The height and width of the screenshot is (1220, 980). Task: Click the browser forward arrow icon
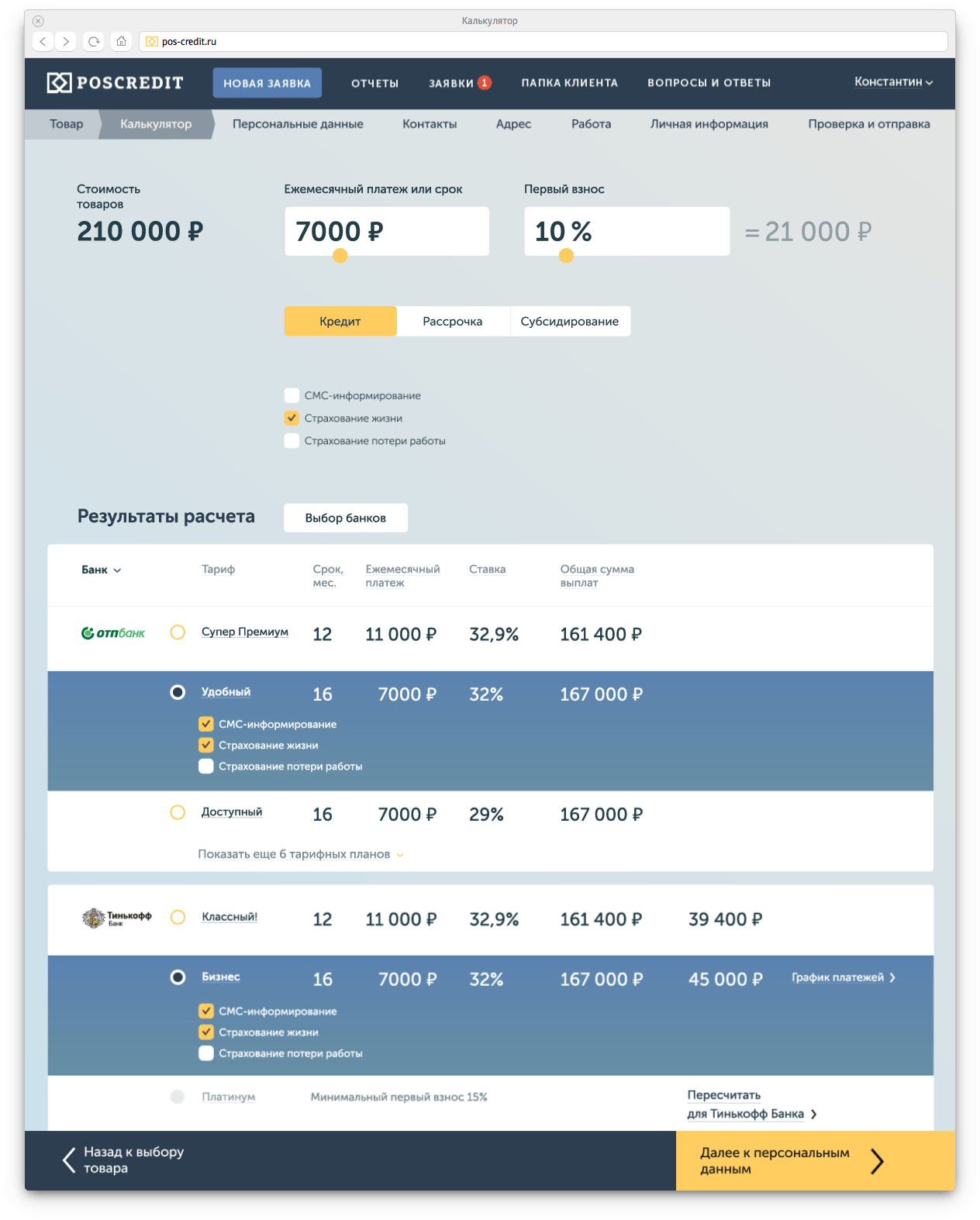(x=66, y=41)
